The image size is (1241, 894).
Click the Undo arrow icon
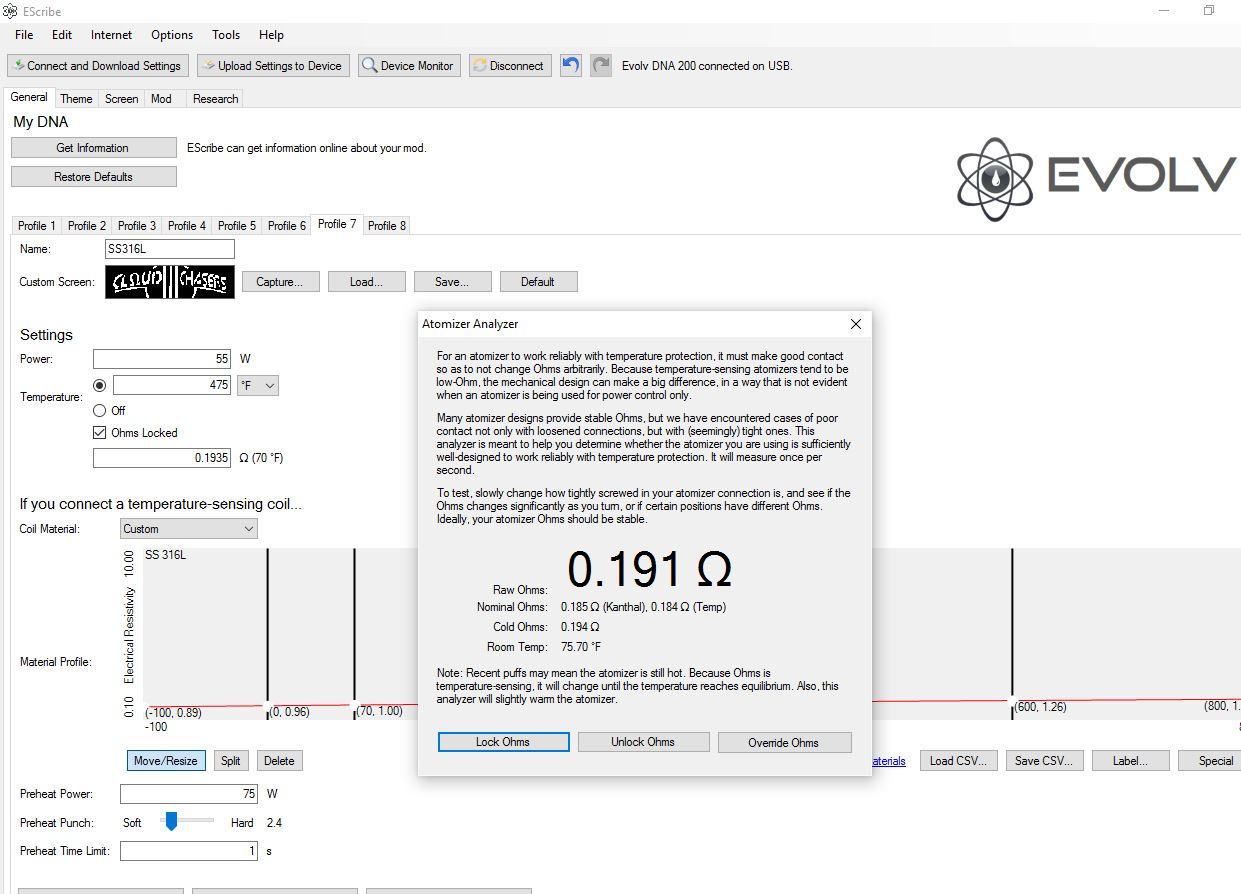point(571,66)
